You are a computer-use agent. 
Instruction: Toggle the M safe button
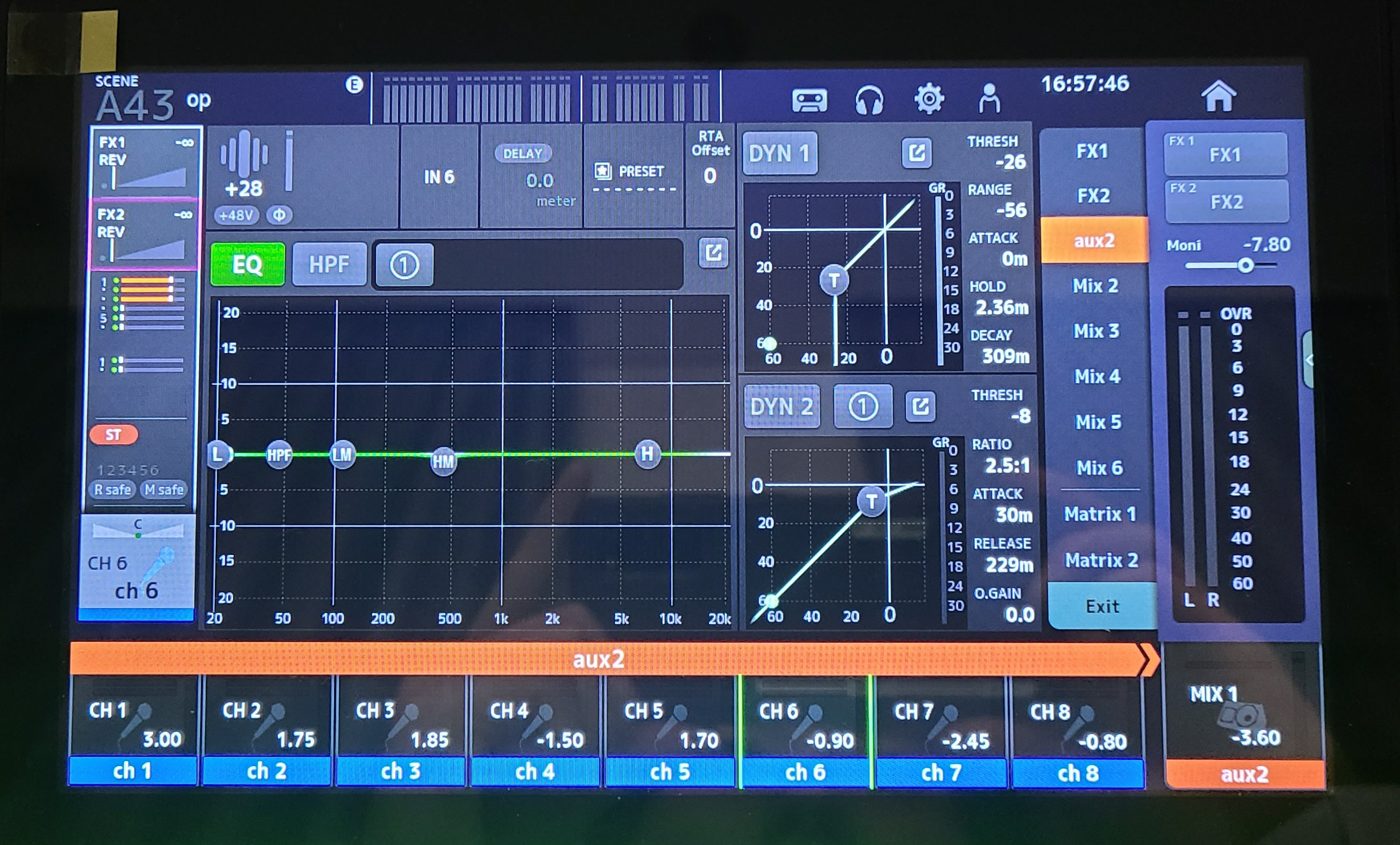[x=162, y=490]
